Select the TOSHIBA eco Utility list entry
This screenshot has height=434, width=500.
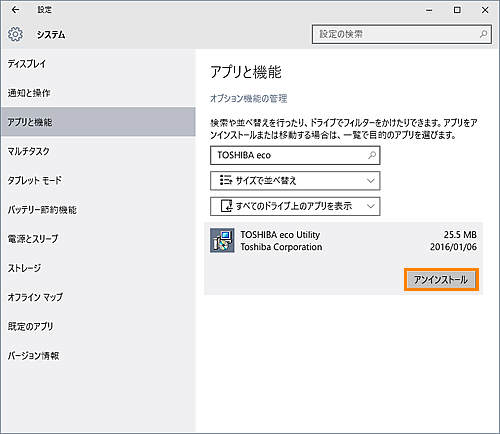[x=343, y=258]
